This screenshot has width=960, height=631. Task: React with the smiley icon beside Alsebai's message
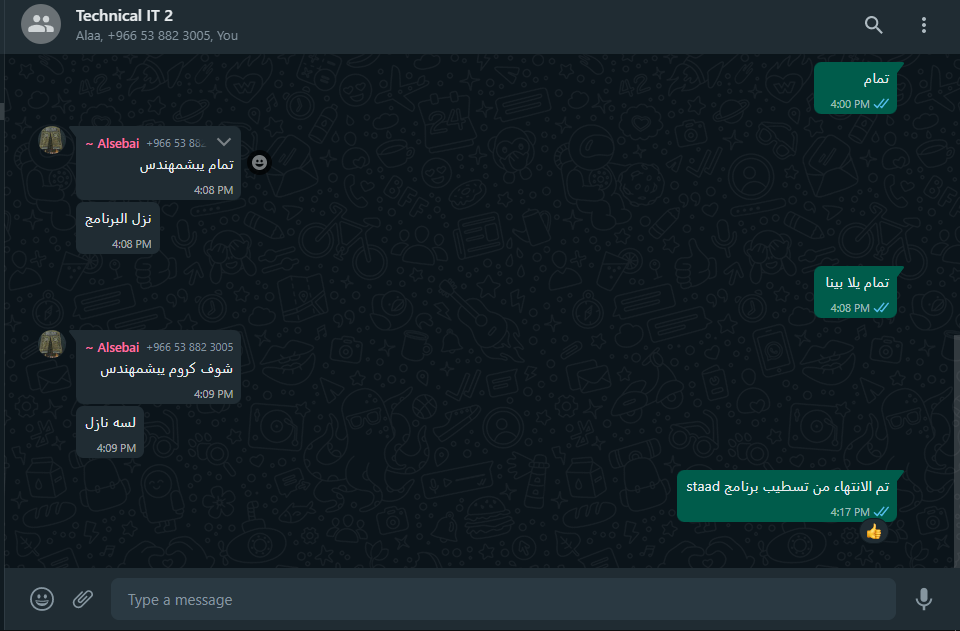click(x=259, y=162)
